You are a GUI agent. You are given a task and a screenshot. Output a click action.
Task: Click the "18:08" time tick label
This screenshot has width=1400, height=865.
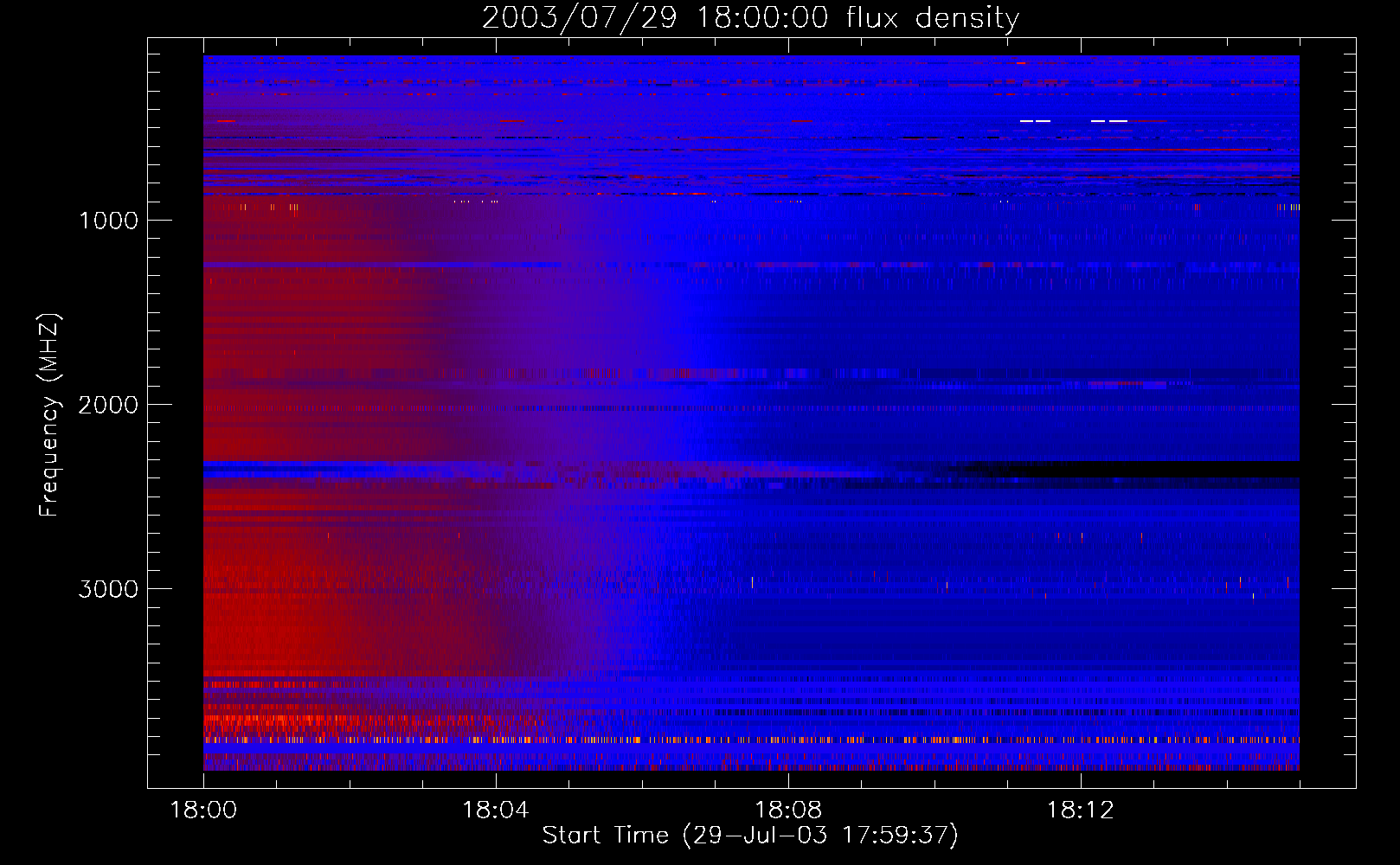pyautogui.click(x=787, y=811)
